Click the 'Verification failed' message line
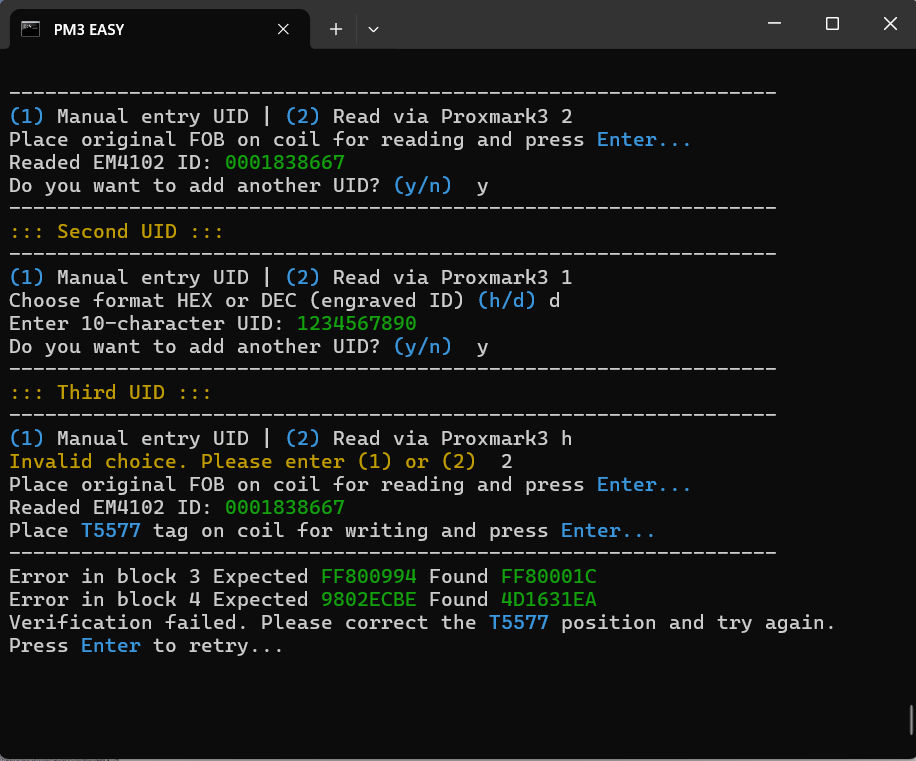916x761 pixels. pos(422,623)
